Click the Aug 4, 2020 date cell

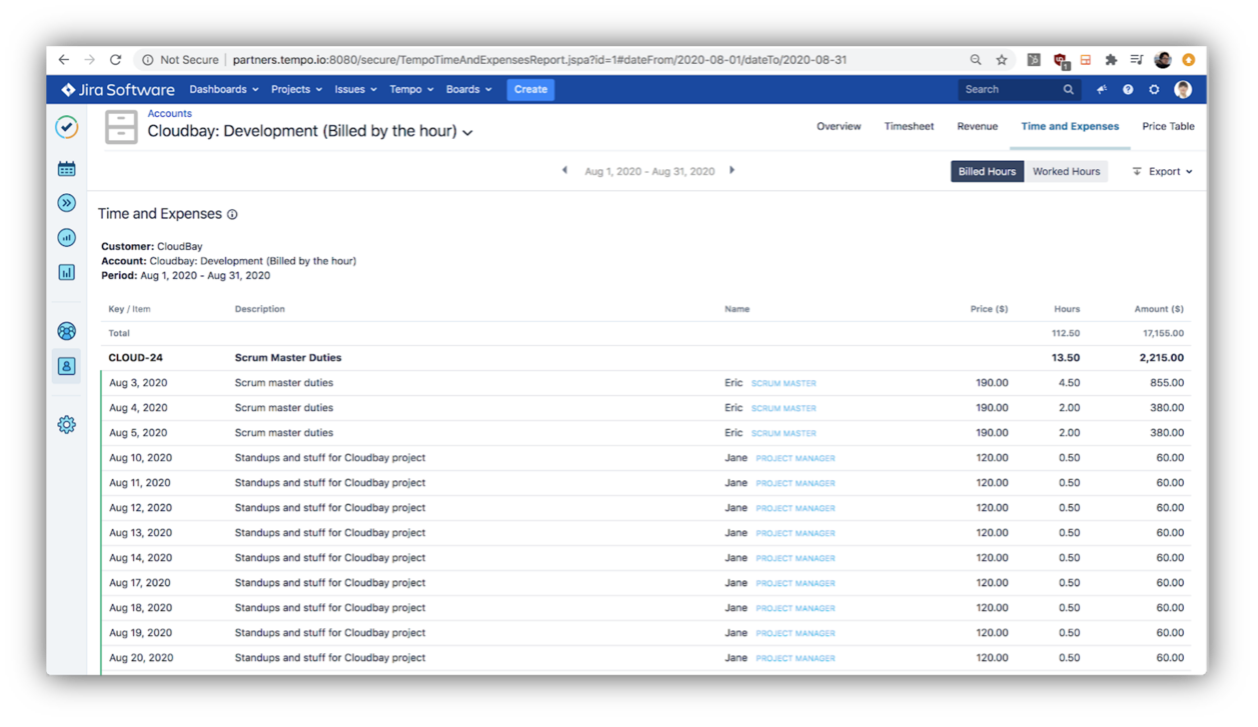click(138, 408)
